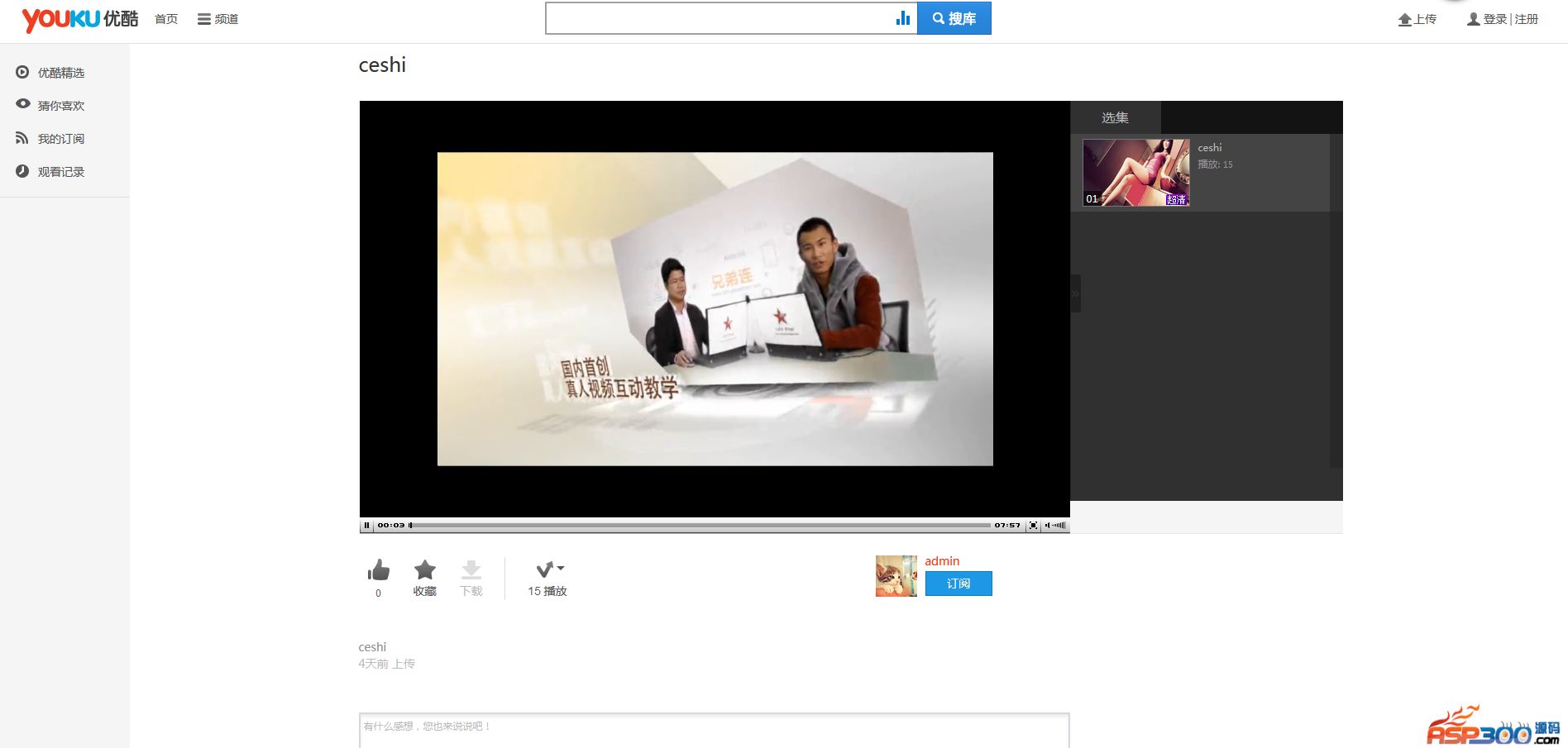
Task: Open the Youku logo homepage
Action: 80,19
